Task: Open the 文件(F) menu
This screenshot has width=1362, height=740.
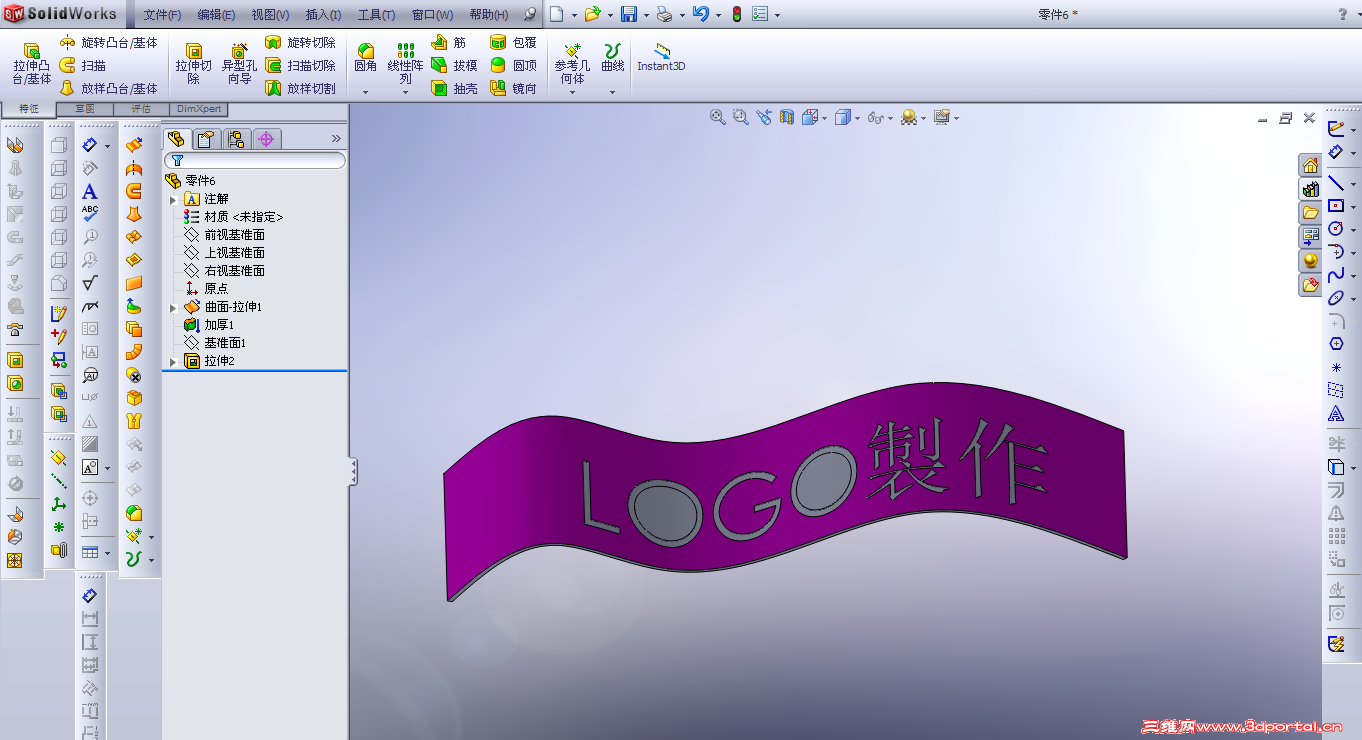Action: pyautogui.click(x=163, y=15)
